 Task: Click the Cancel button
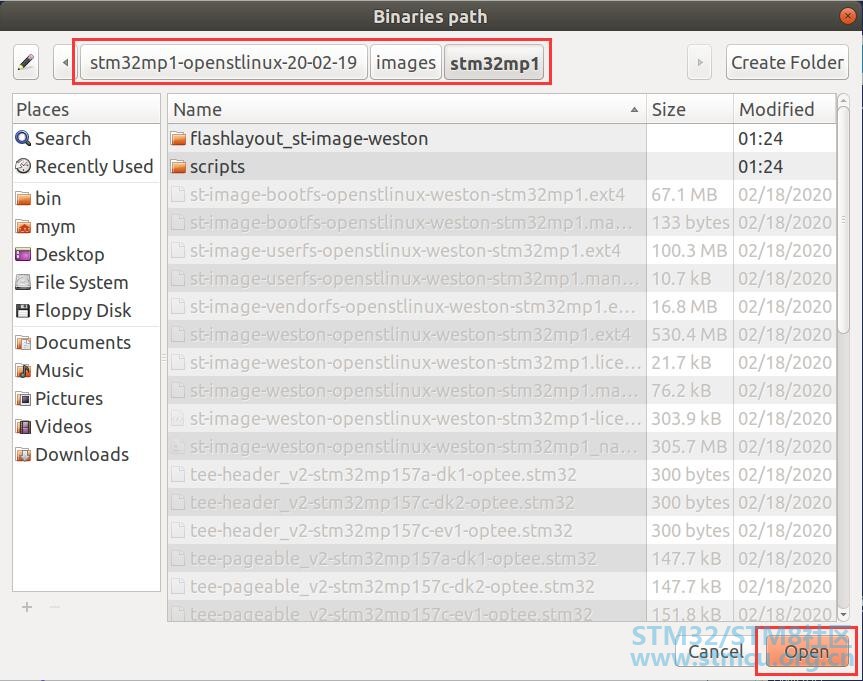[x=715, y=651]
